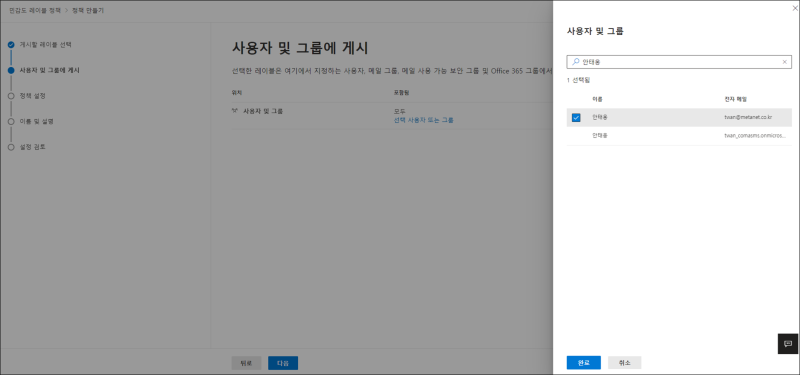This screenshot has height=375, width=800.
Task: Clear the search field with X icon
Action: click(785, 62)
